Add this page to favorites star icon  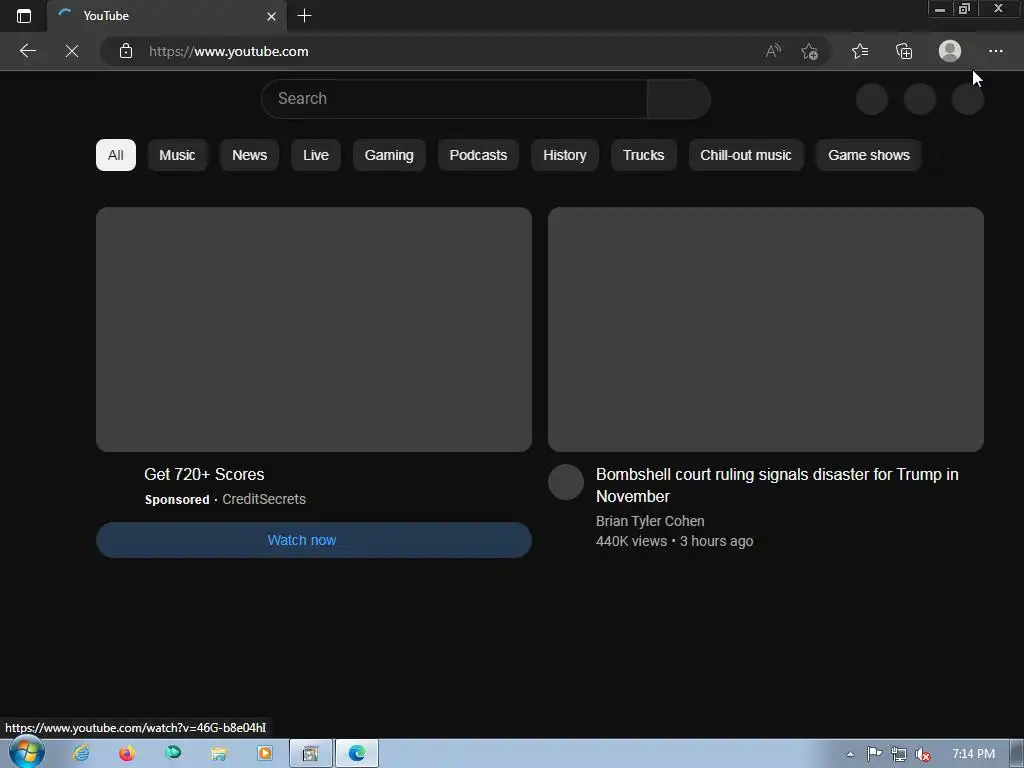point(810,51)
